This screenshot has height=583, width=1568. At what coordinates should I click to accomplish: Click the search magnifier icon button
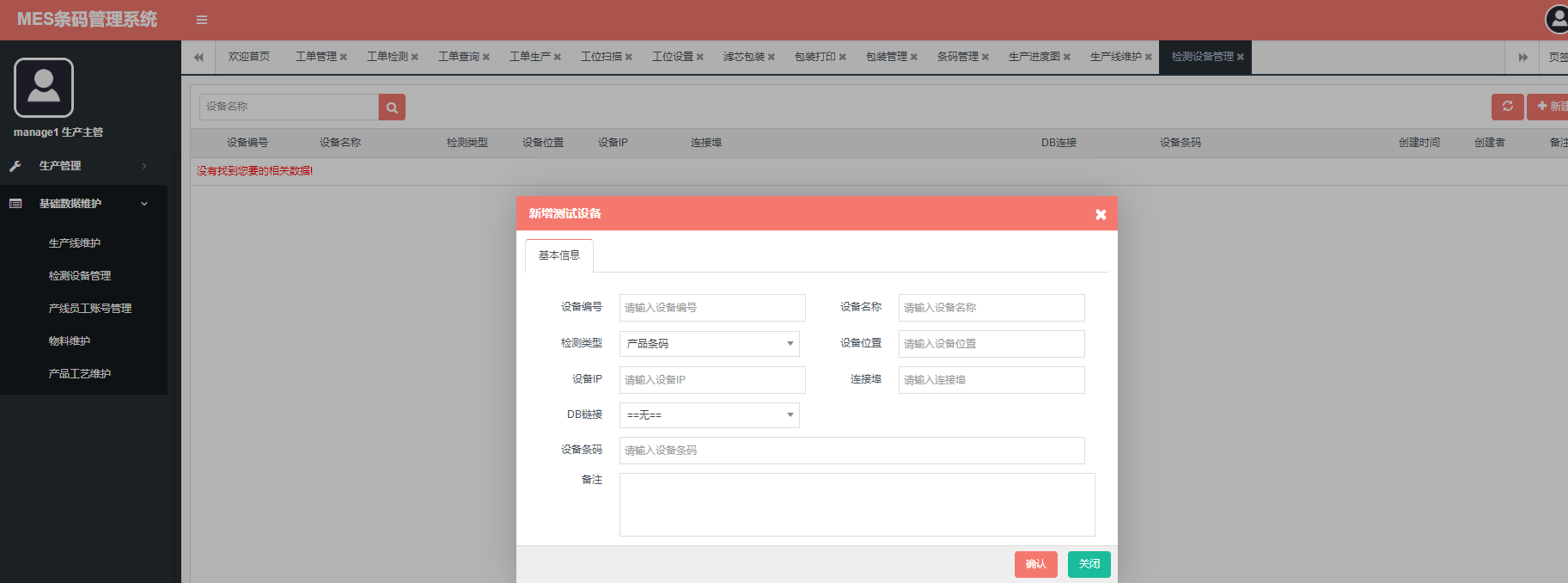click(x=392, y=107)
